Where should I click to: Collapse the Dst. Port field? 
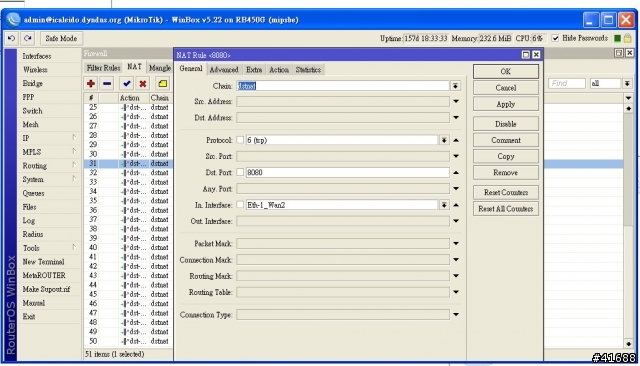[456, 172]
